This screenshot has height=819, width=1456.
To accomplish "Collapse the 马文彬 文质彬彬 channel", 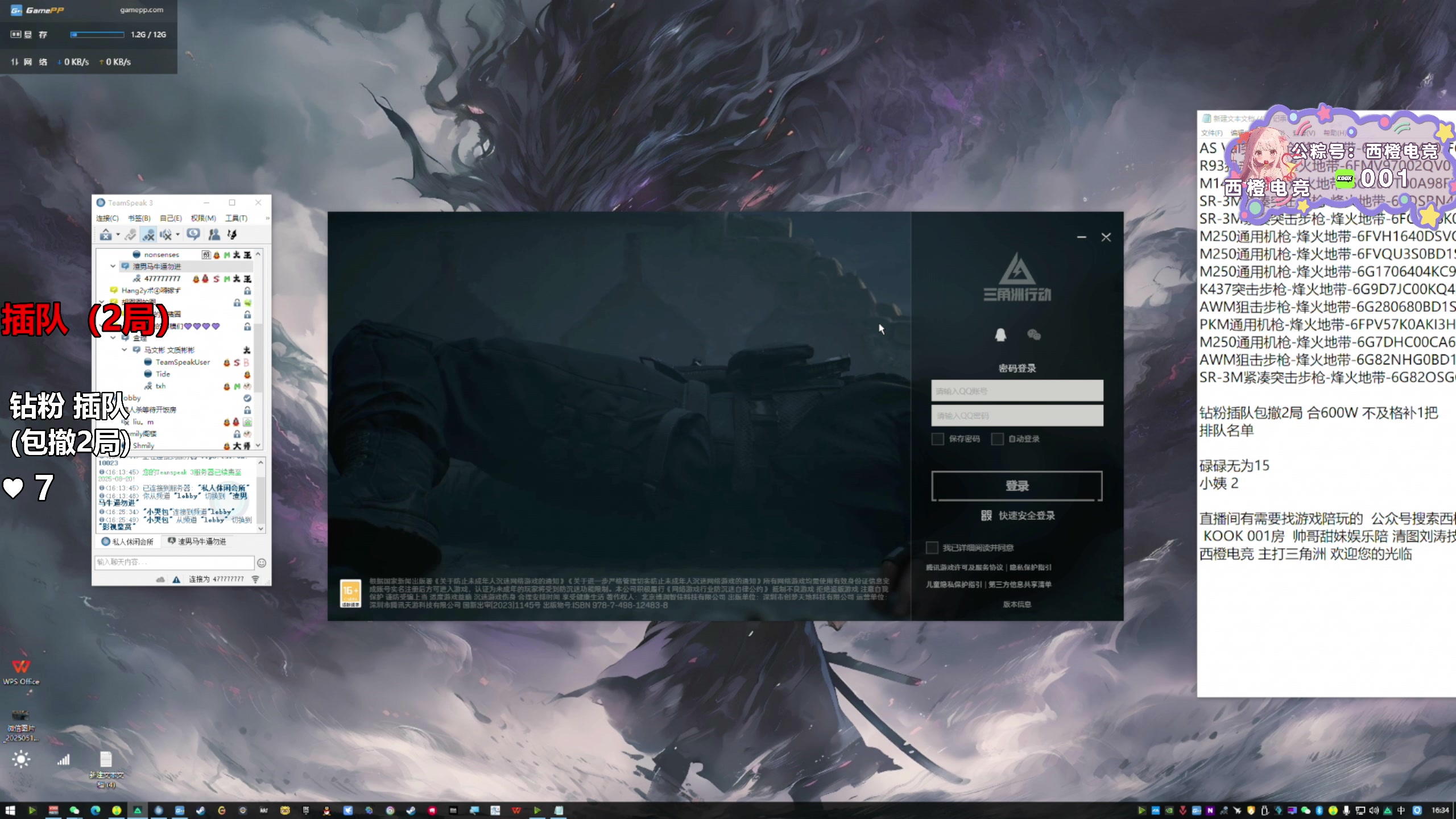I will point(124,350).
